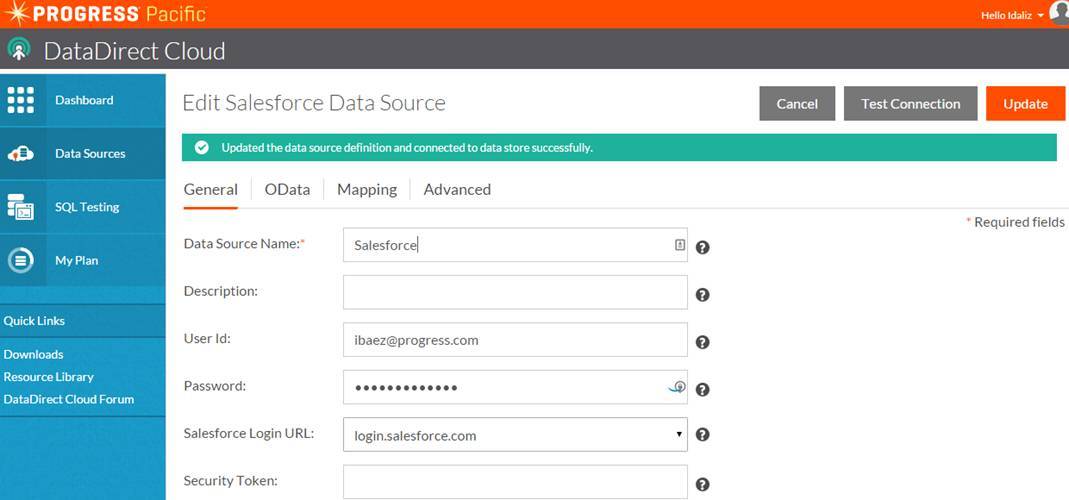Open the Mapping tab
The height and width of the screenshot is (500, 1069).
point(367,190)
